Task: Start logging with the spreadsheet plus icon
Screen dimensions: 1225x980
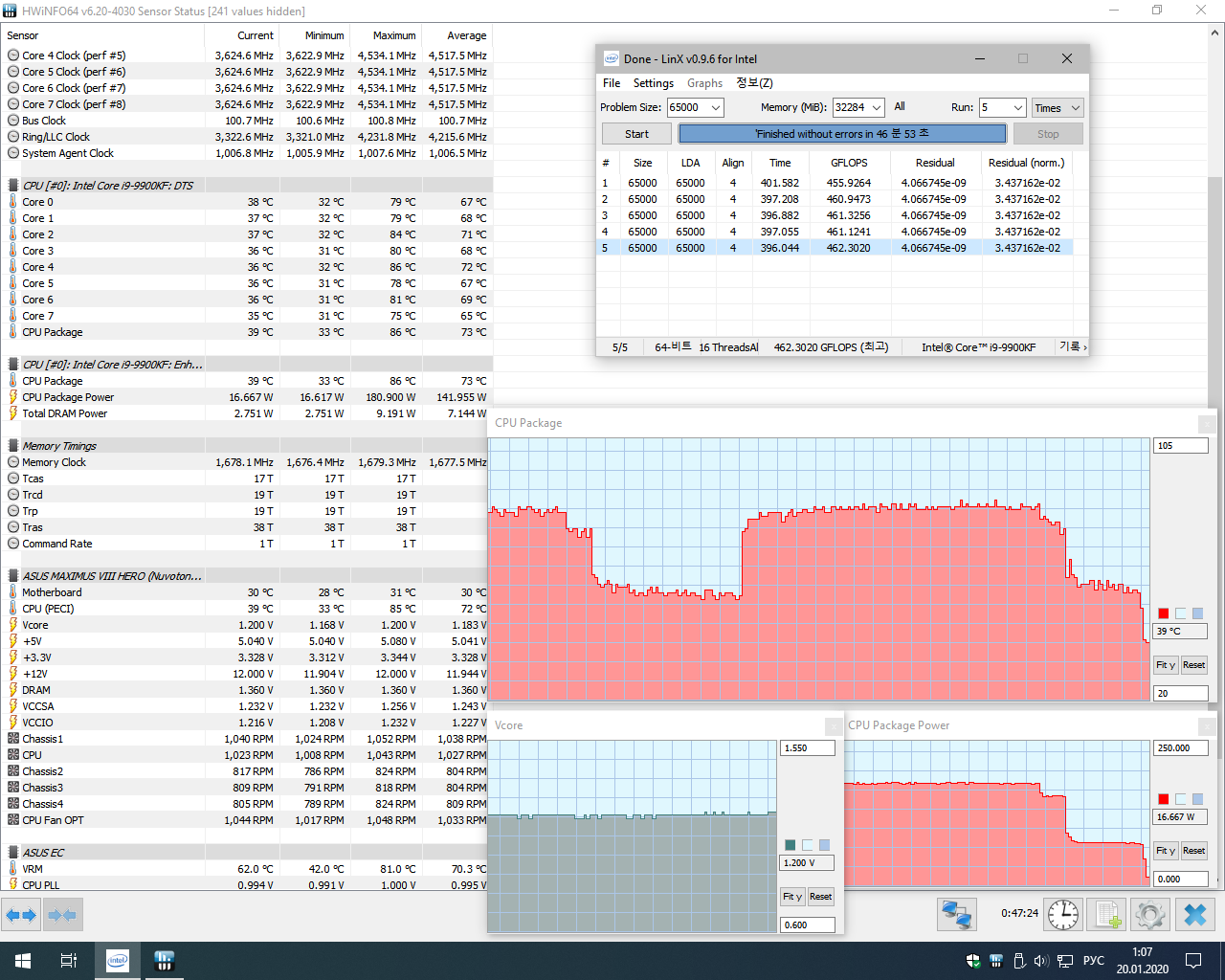Action: 1107,915
